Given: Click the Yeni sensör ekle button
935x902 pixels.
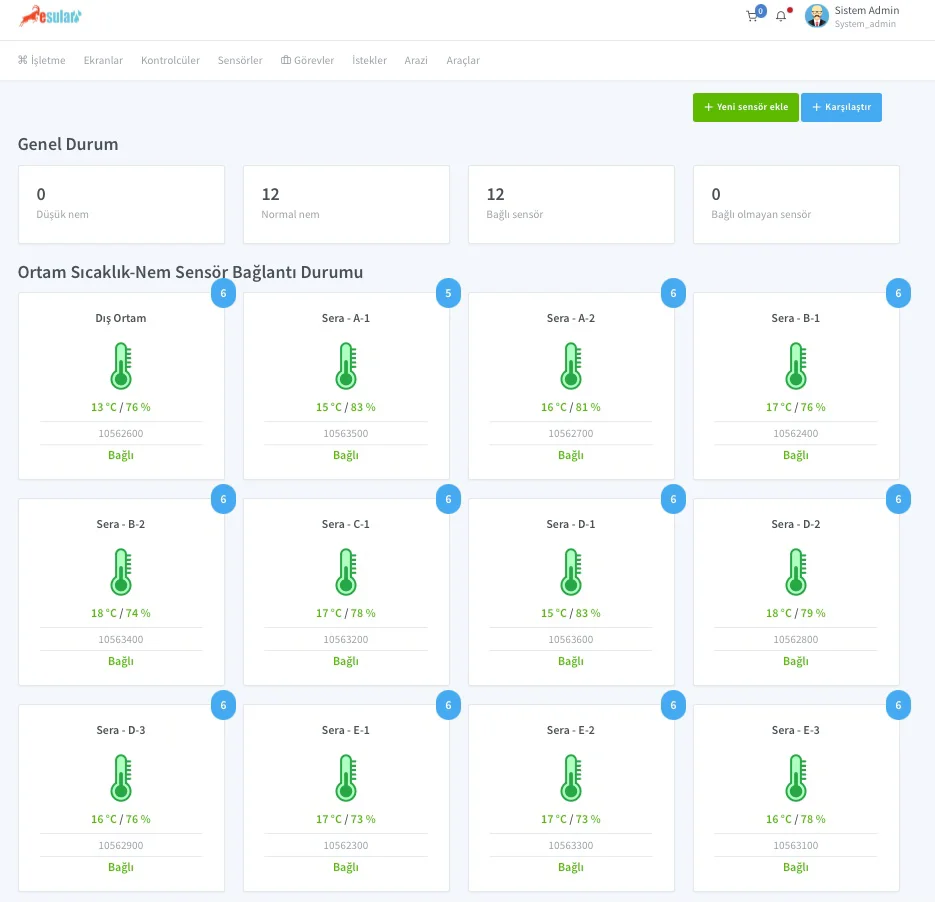Looking at the screenshot, I should coord(745,108).
